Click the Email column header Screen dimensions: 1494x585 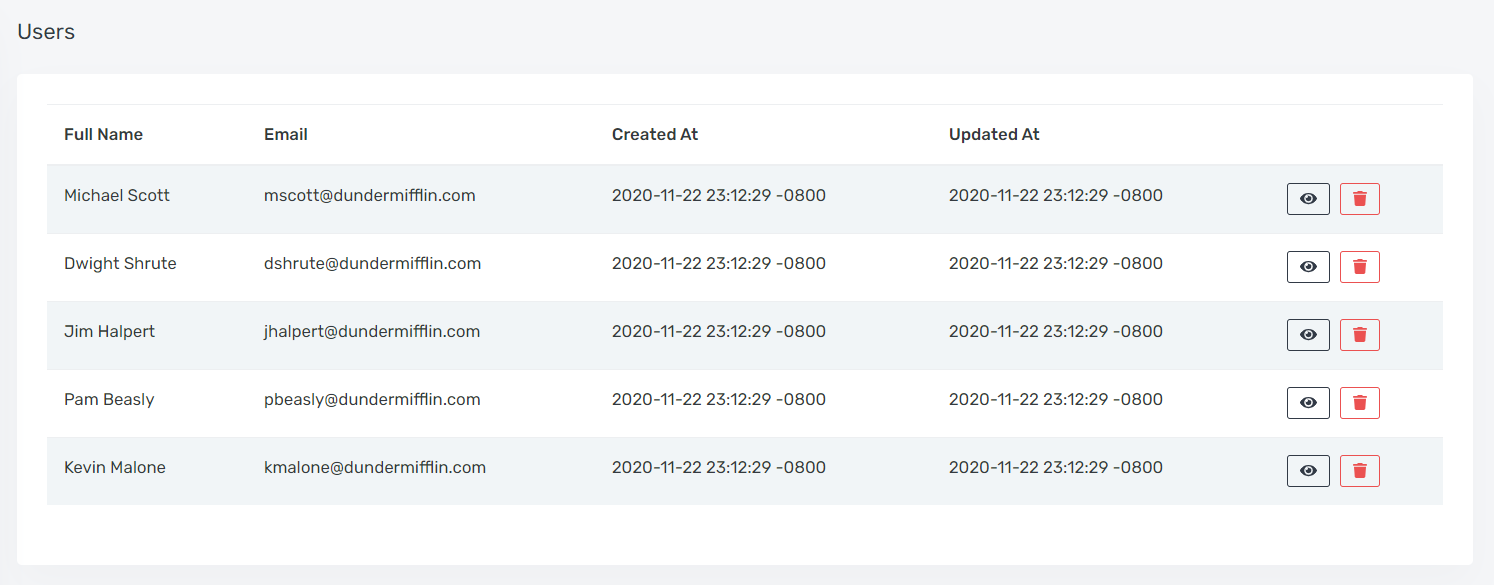(x=286, y=134)
